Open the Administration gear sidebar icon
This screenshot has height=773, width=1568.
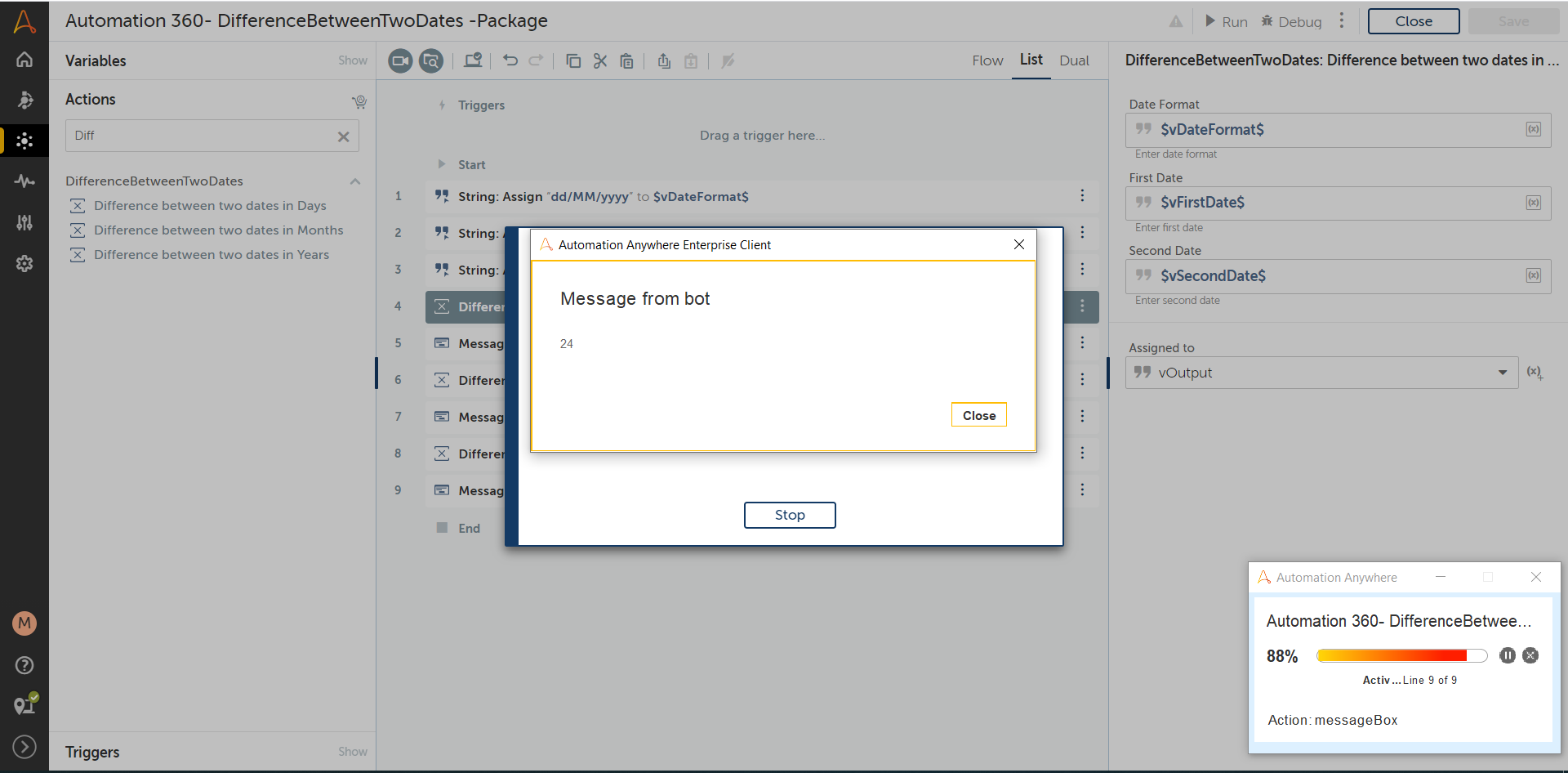(24, 263)
